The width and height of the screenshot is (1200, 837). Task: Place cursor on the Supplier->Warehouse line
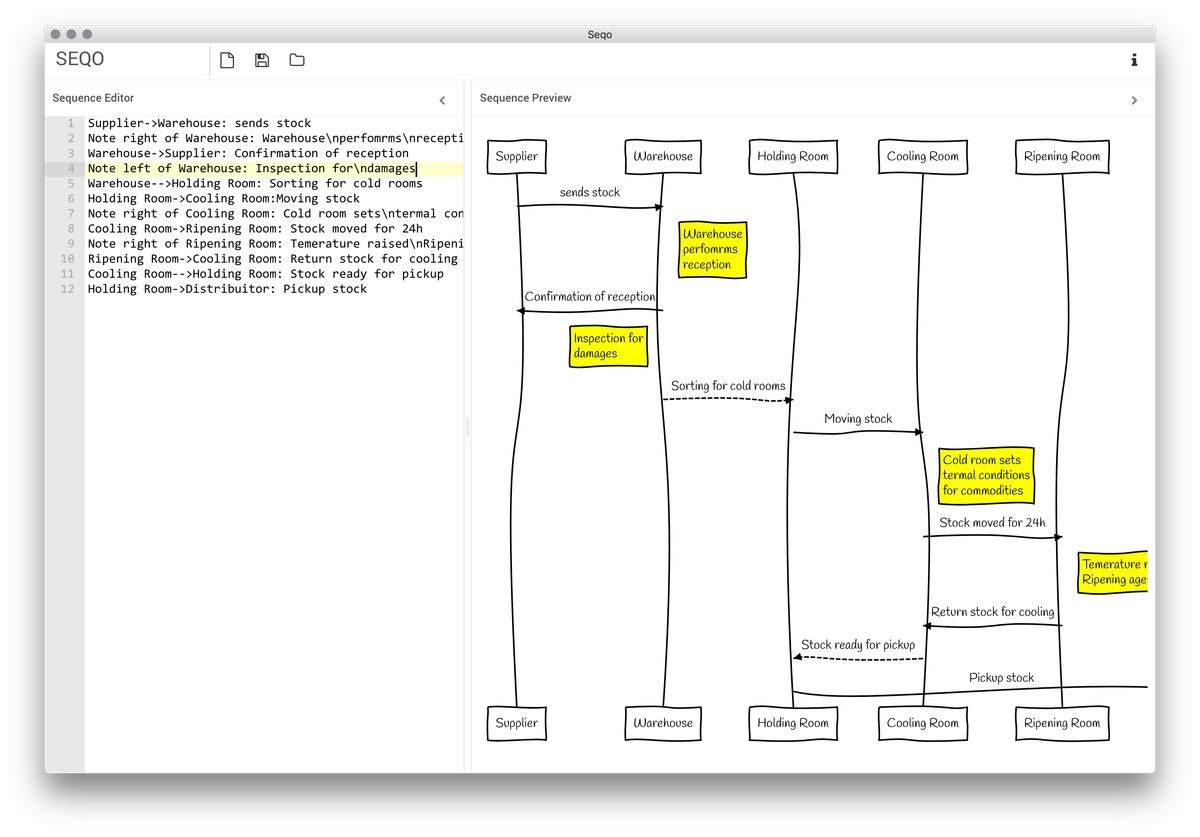pyautogui.click(x=200, y=122)
